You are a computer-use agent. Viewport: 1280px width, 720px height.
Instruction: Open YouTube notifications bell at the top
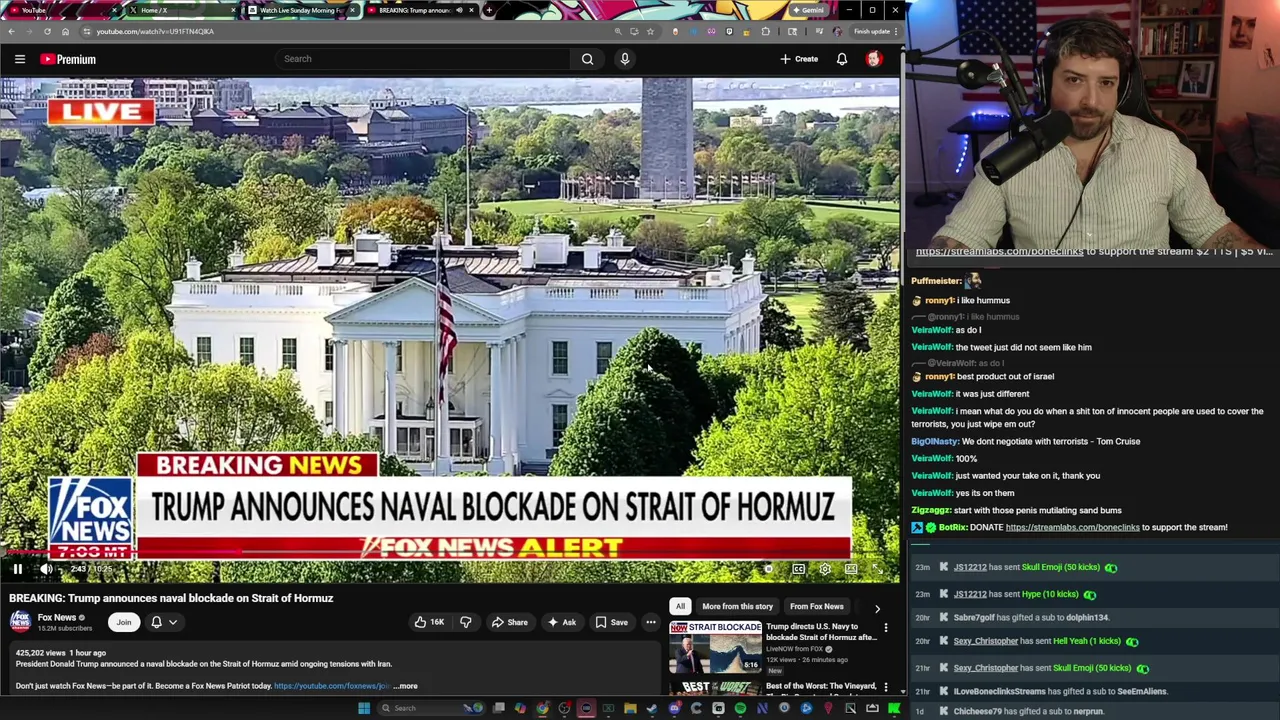pos(842,59)
